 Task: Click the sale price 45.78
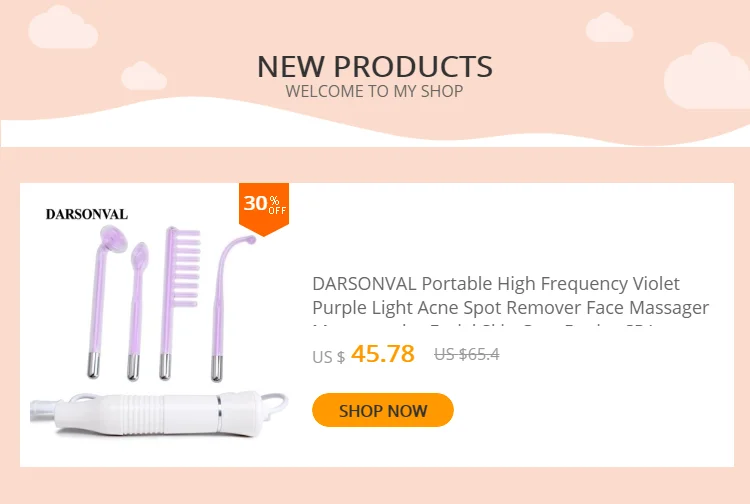tap(383, 353)
